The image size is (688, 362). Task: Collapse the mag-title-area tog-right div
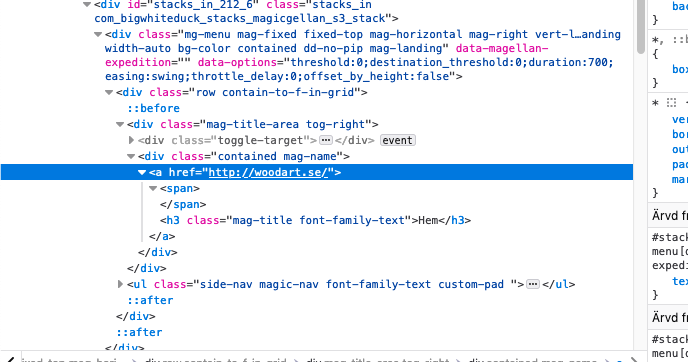pyautogui.click(x=120, y=125)
